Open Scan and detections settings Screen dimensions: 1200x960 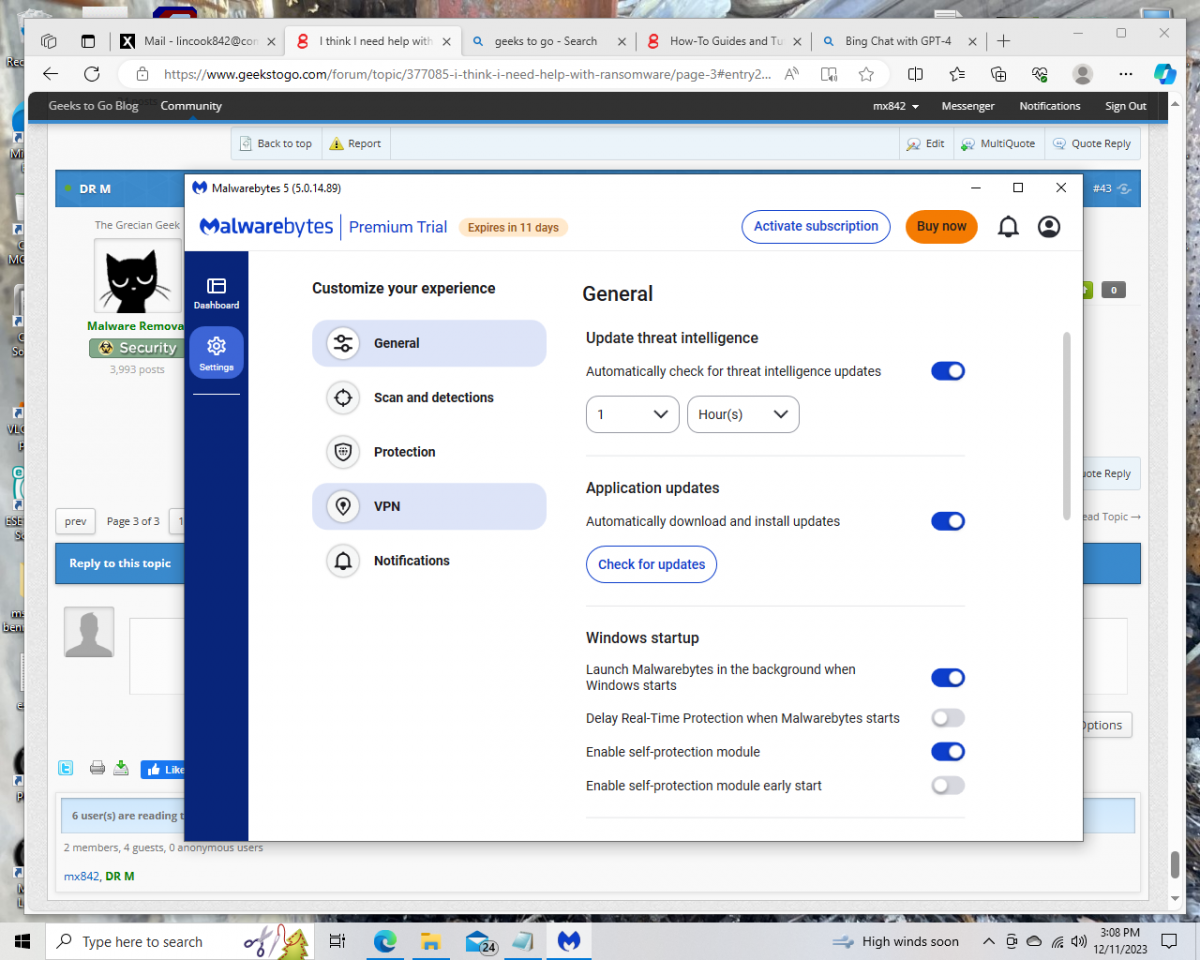point(429,398)
